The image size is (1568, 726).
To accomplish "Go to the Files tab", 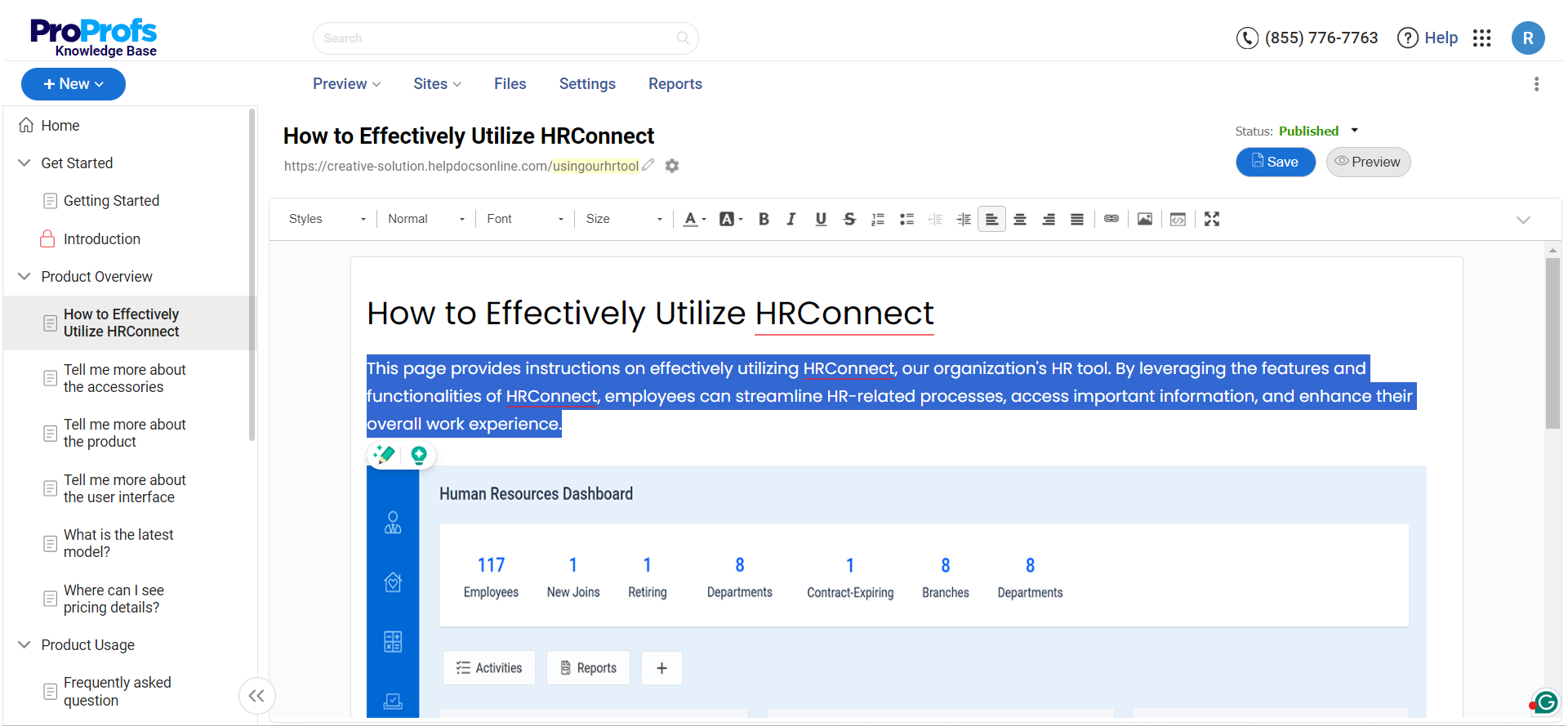I will [x=510, y=84].
